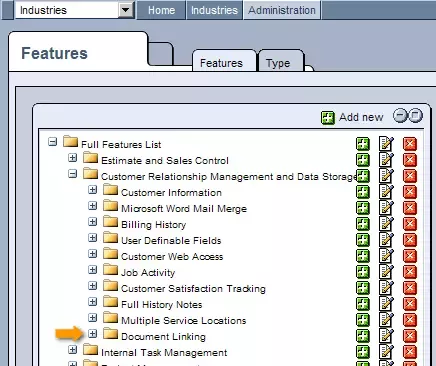Delete the User Definable Fields entry

click(x=410, y=240)
